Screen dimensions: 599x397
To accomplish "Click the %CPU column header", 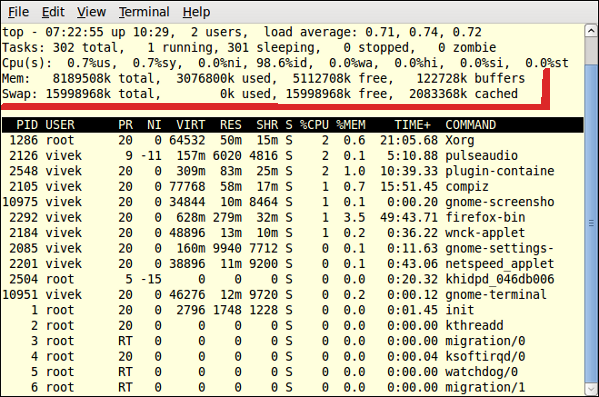I will [314, 125].
